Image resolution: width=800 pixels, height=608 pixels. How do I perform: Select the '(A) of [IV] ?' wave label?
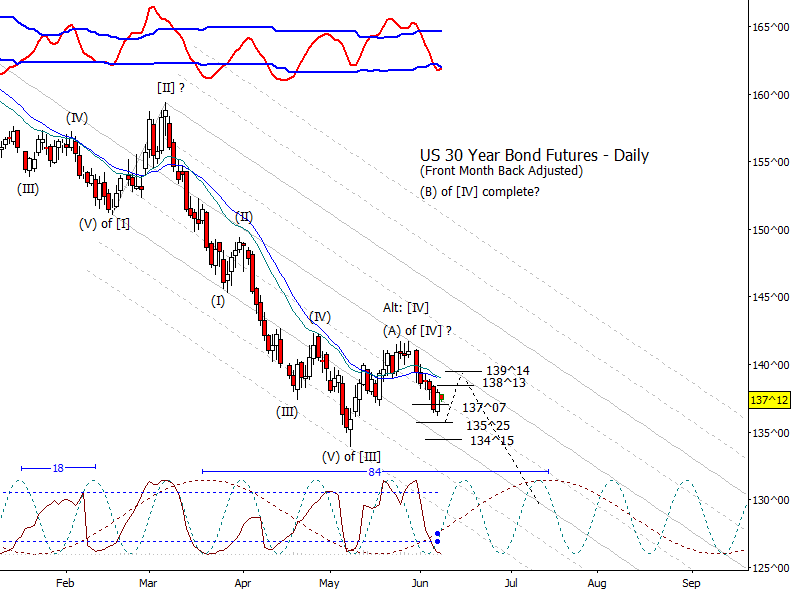coord(417,331)
